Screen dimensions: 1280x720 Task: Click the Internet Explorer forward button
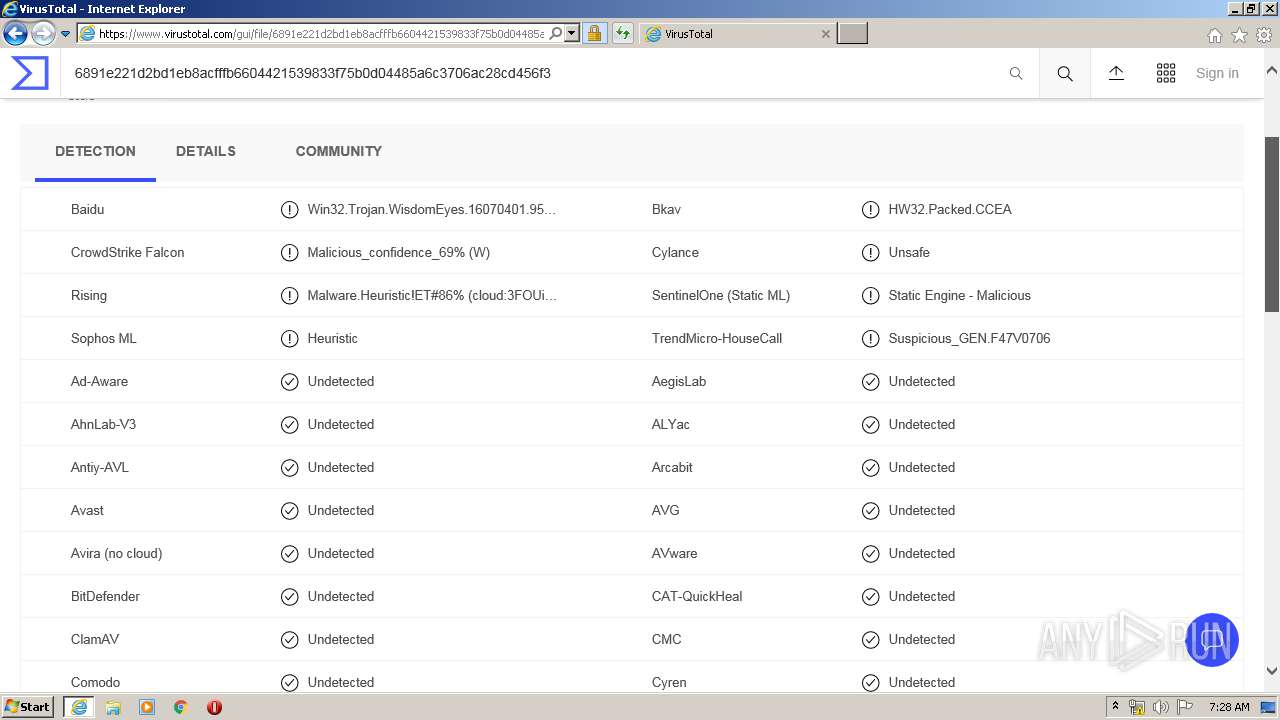pyautogui.click(x=43, y=33)
